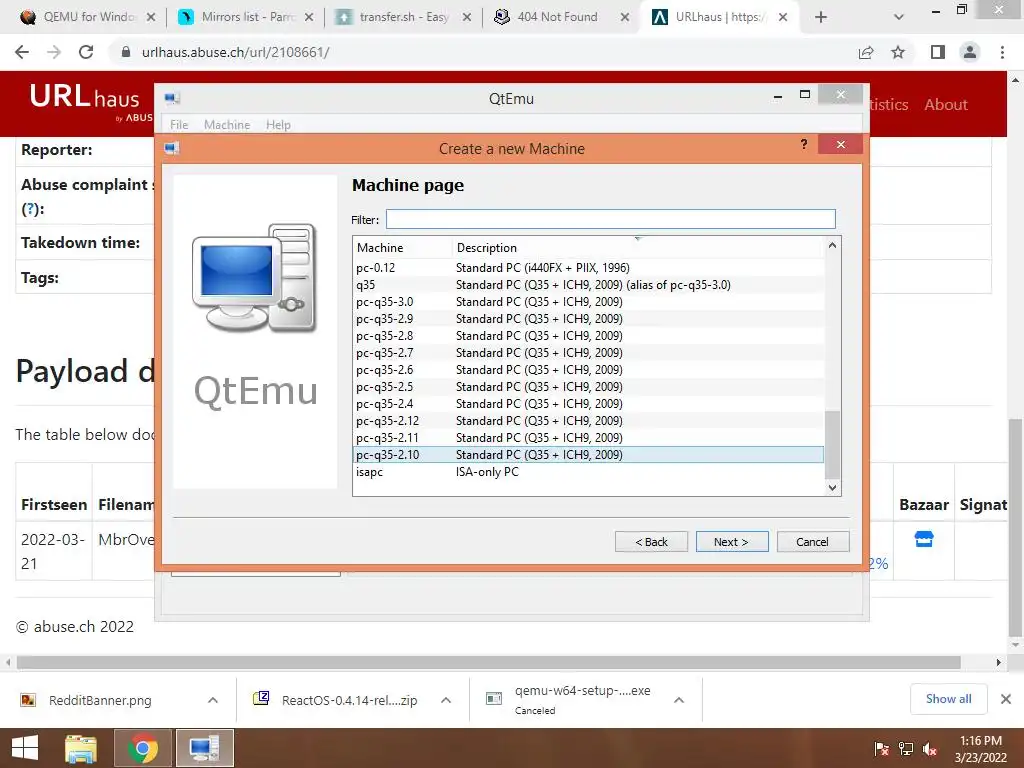Open File Explorer from taskbar
Viewport: 1024px width, 768px height.
pyautogui.click(x=80, y=748)
